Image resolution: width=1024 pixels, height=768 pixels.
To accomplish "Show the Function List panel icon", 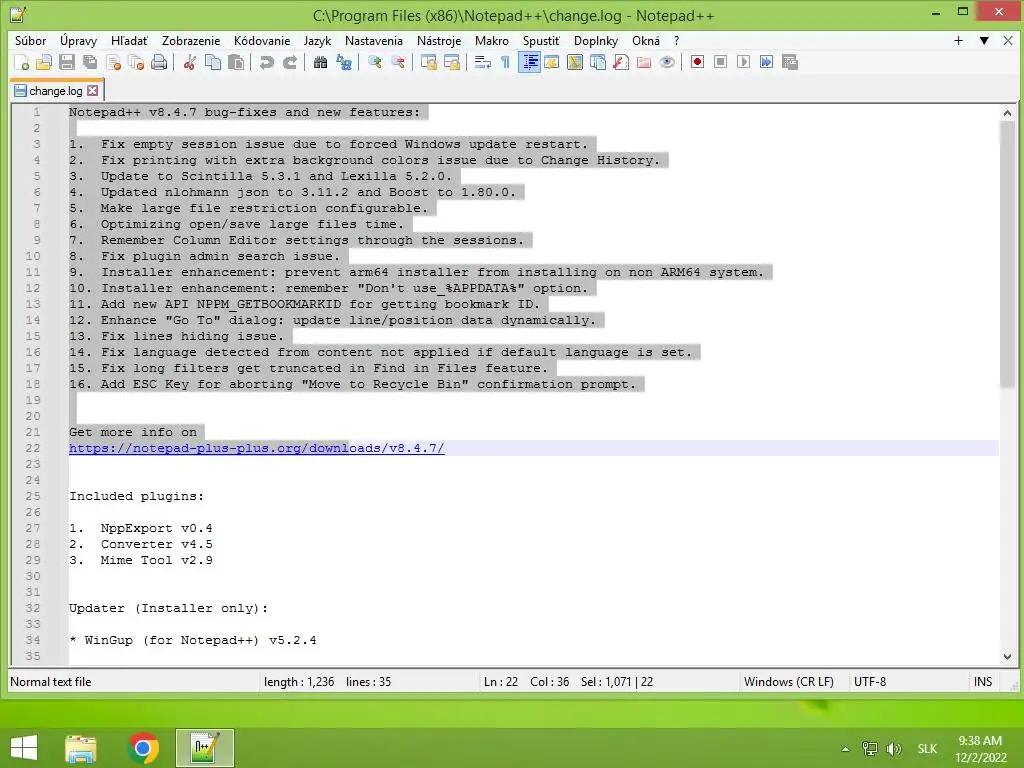I will coord(621,62).
